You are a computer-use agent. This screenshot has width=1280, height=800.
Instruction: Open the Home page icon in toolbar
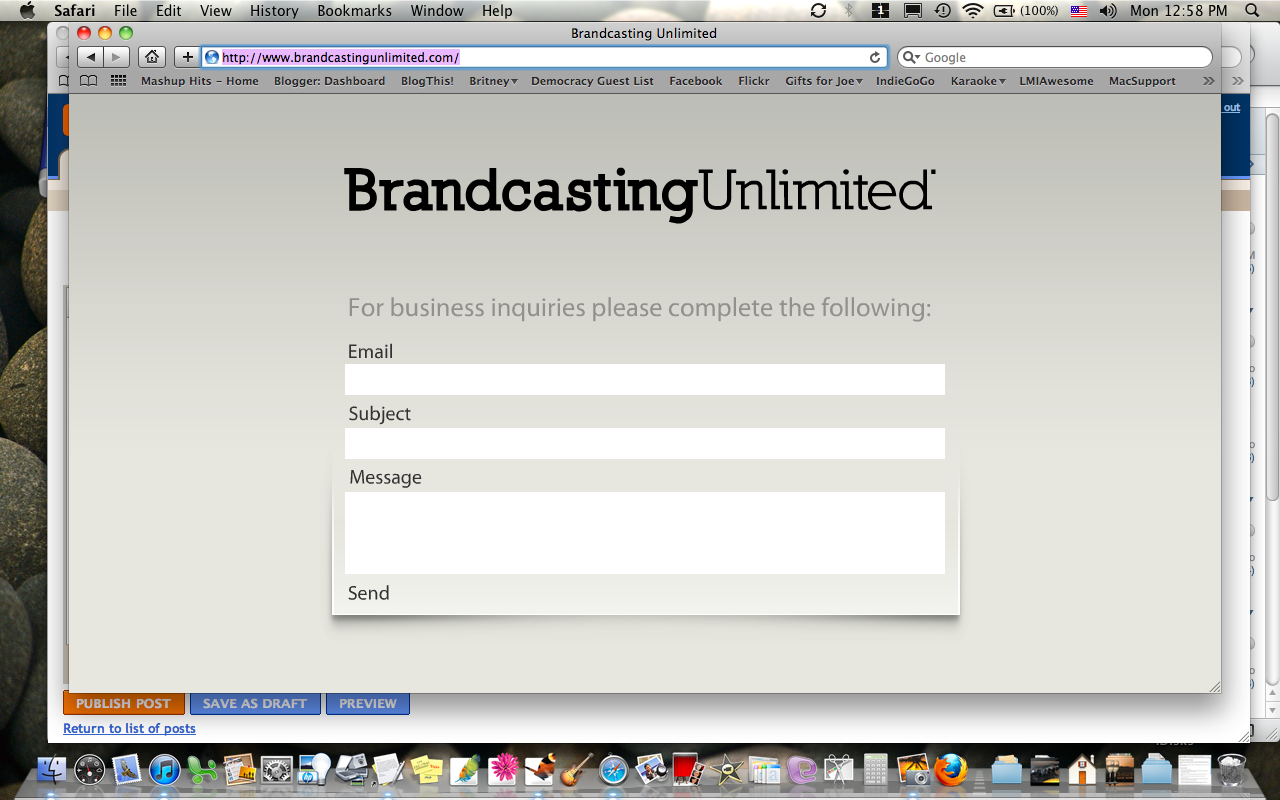coord(151,57)
